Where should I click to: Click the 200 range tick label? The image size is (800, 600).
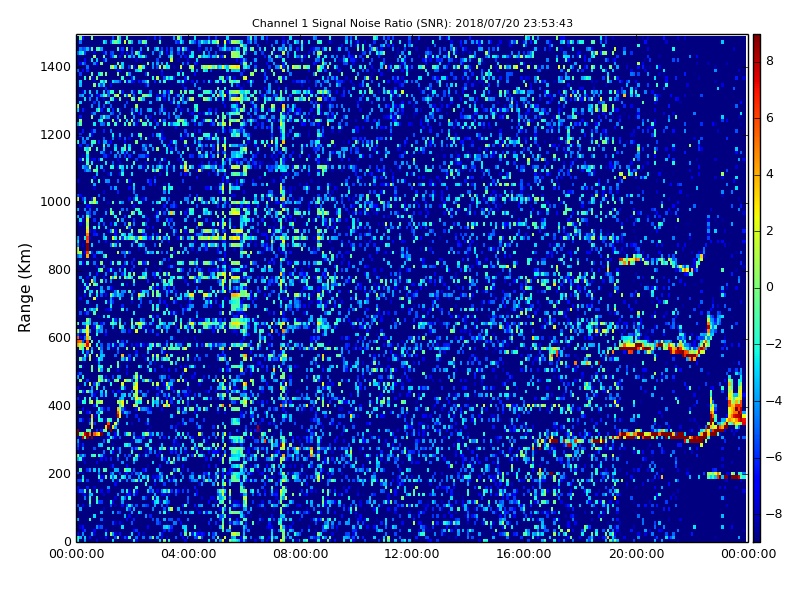(x=59, y=473)
